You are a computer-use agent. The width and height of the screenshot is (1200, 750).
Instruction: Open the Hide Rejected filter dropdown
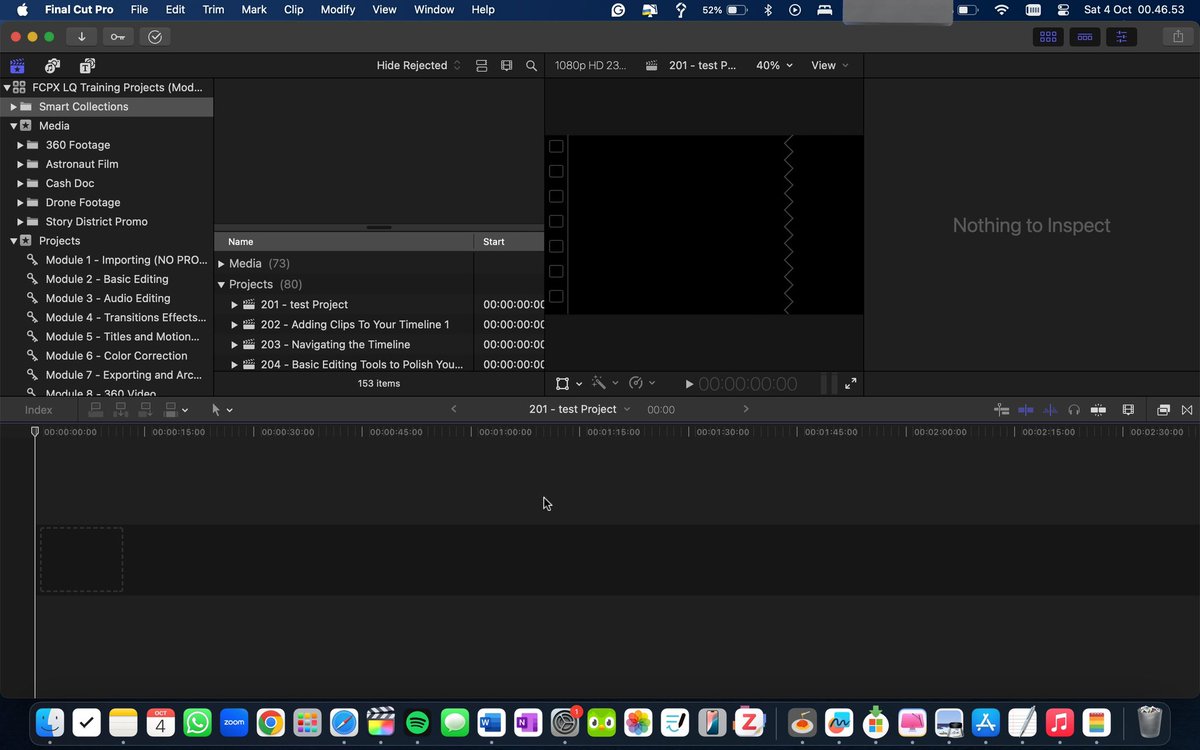(419, 66)
